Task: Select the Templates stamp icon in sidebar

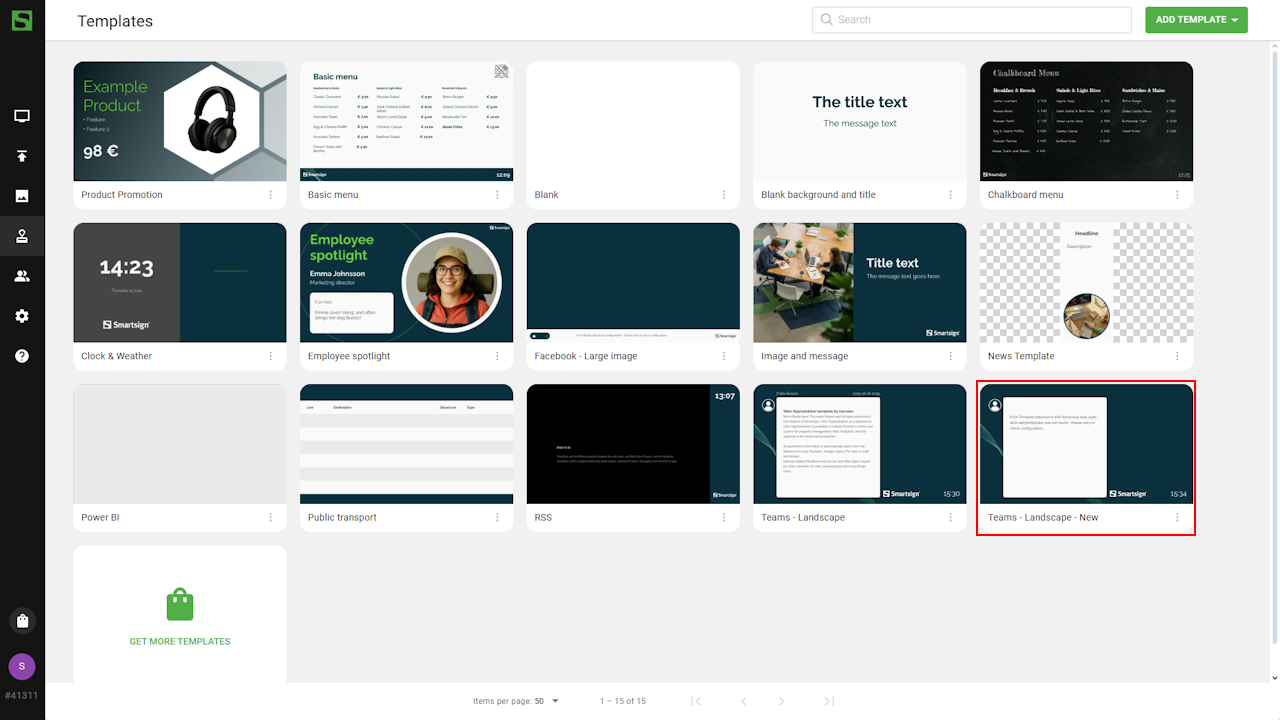Action: tap(22, 237)
